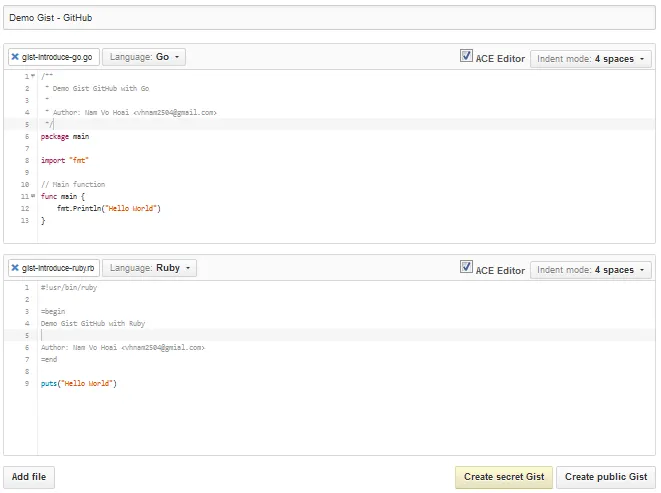Remove the gist-introduce-ruby.rb file

tap(15, 268)
